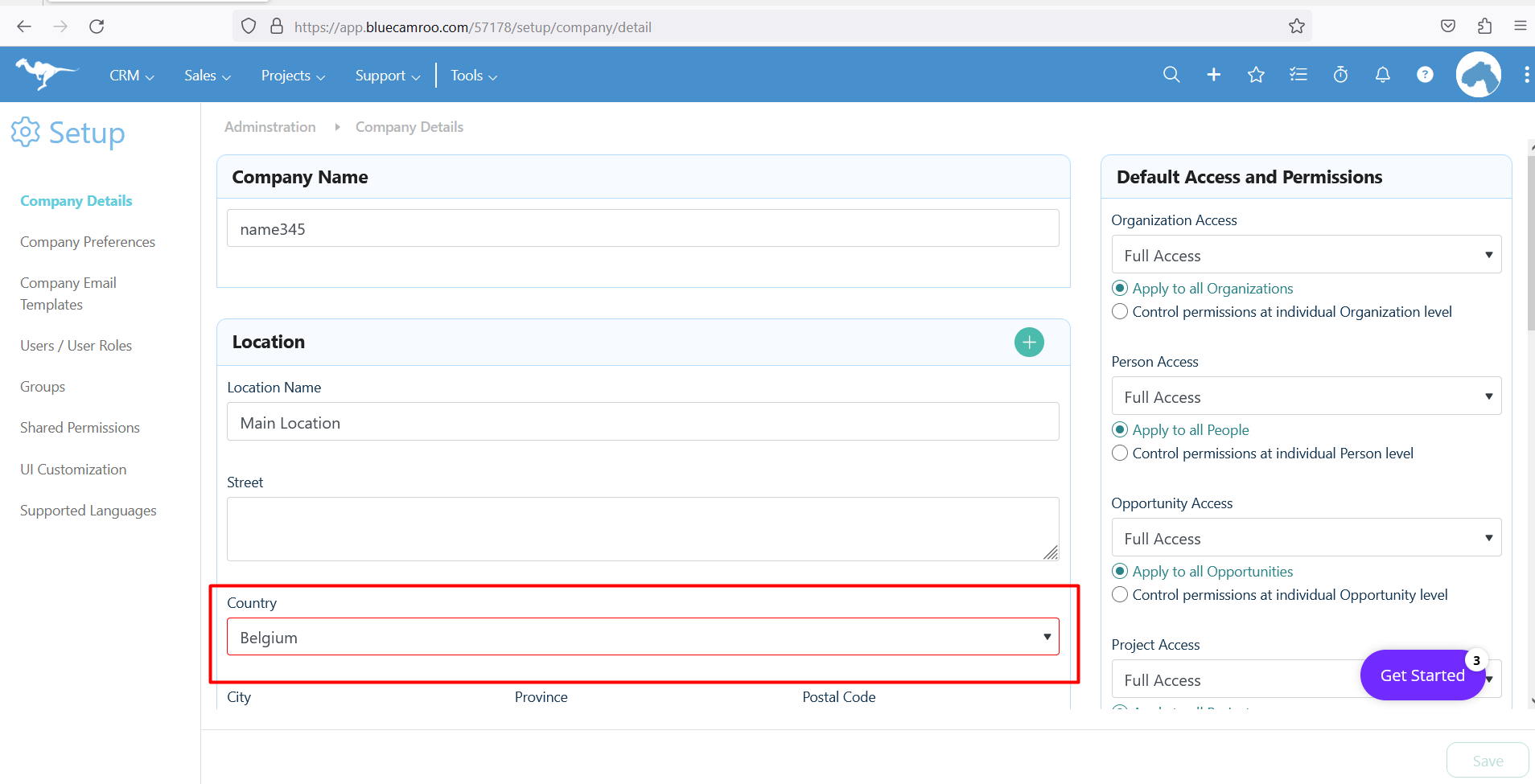Expand the Sales menu
1535x784 pixels.
tap(208, 76)
